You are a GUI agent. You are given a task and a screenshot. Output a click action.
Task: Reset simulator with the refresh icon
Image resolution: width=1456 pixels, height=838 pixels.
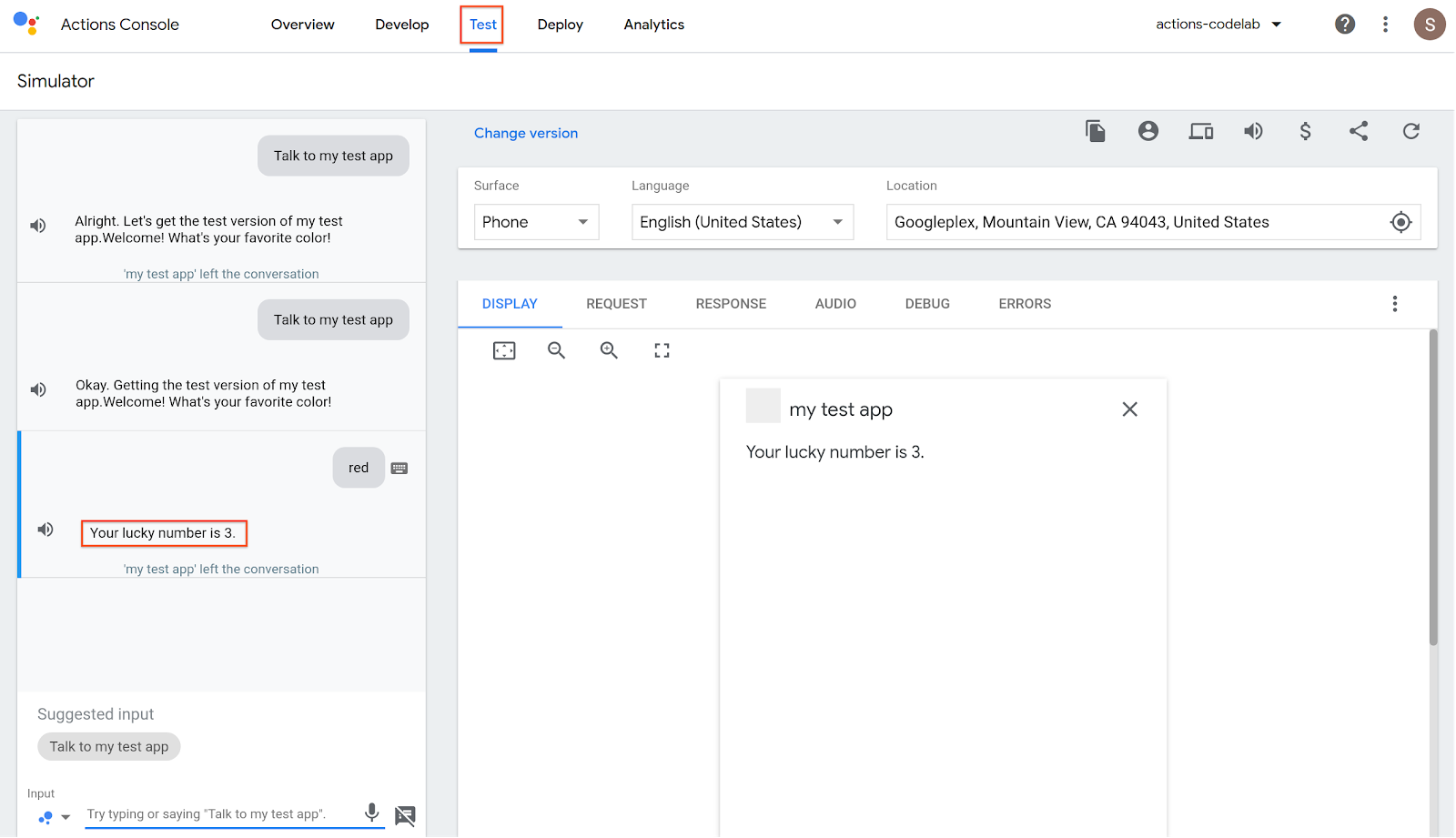point(1410,132)
